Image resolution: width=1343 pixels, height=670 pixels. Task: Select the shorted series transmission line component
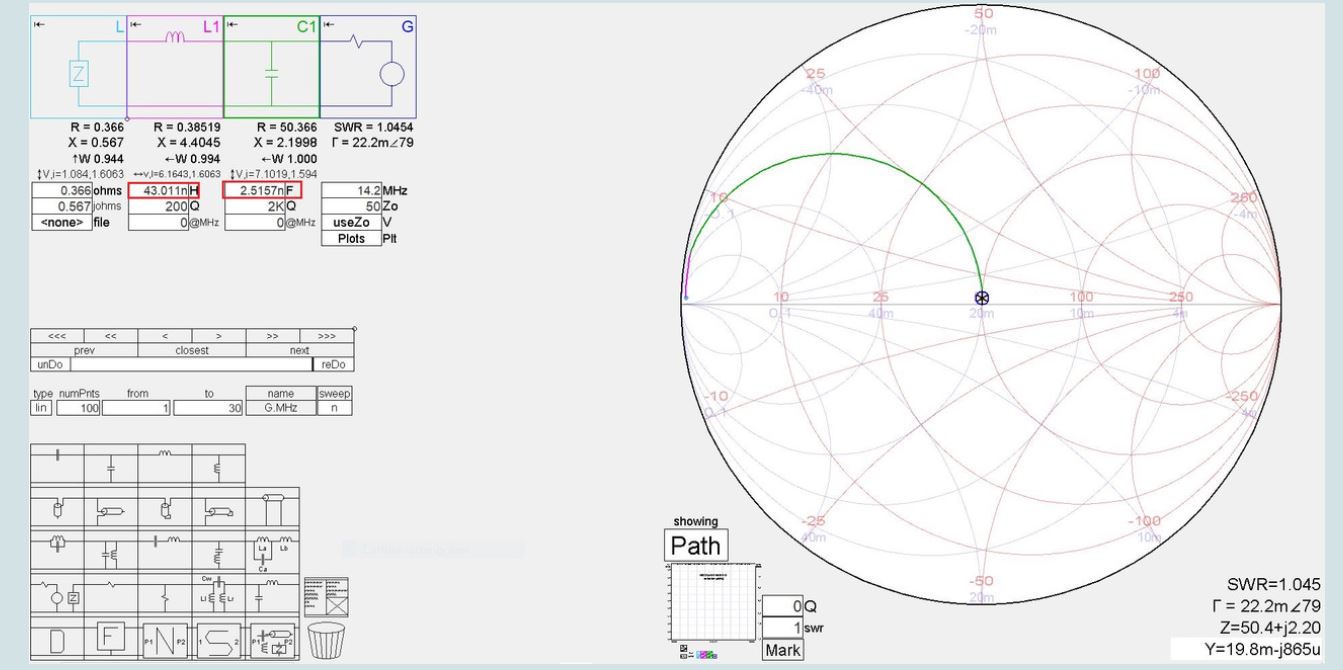coord(219,507)
